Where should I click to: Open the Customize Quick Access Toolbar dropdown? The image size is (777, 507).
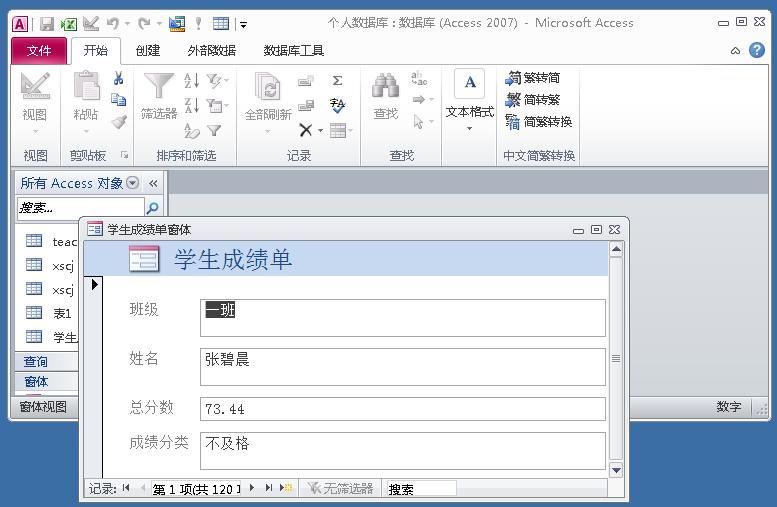tap(243, 24)
